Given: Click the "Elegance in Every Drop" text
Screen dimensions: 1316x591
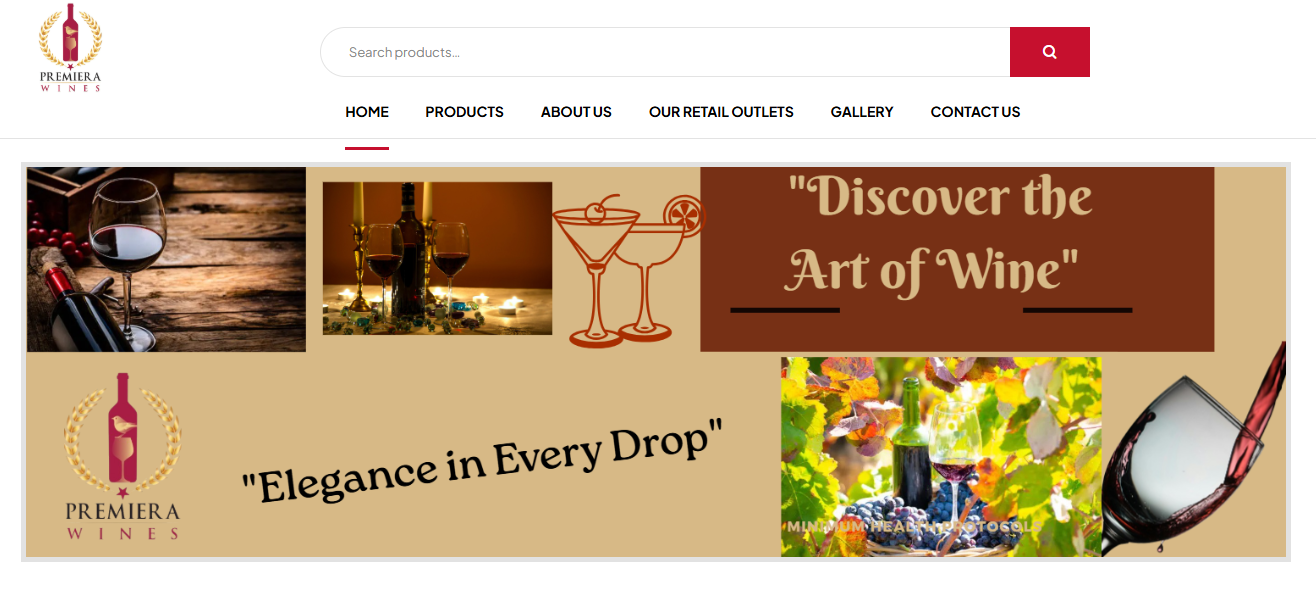Looking at the screenshot, I should 482,460.
